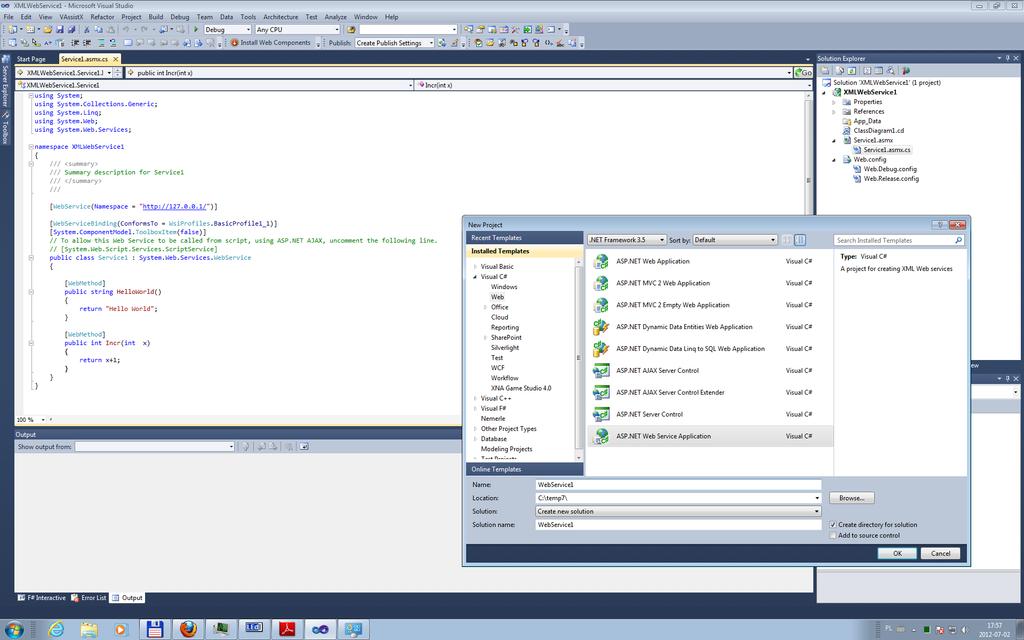This screenshot has width=1024, height=640.
Task: Click the Windows Start orb
Action: pyautogui.click(x=13, y=630)
